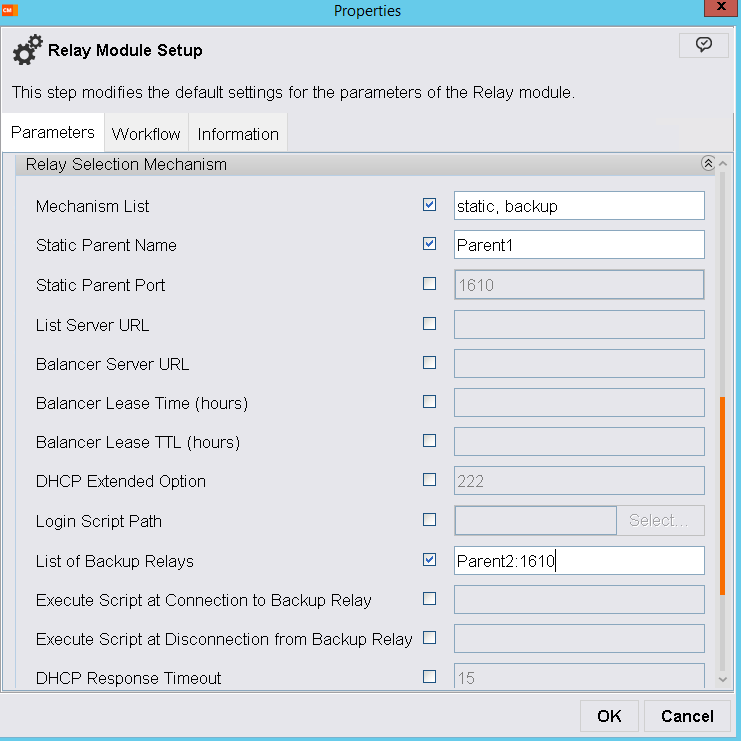Screen dimensions: 741x741
Task: Open the Information tab
Action: click(238, 134)
